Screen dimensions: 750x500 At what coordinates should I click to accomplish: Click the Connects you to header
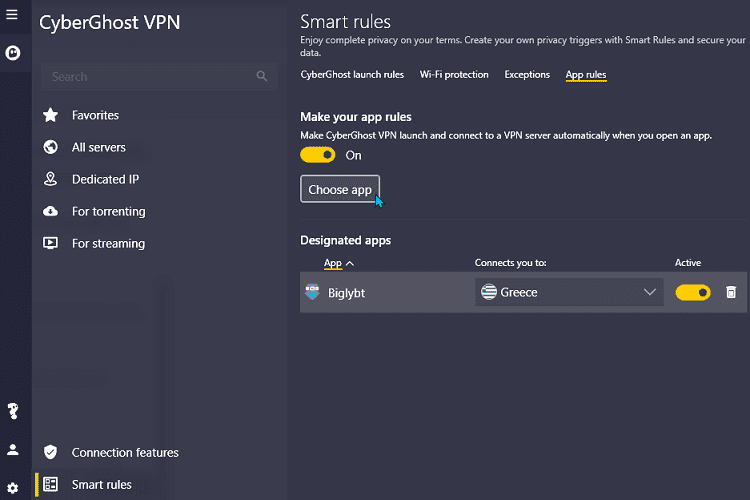point(510,263)
